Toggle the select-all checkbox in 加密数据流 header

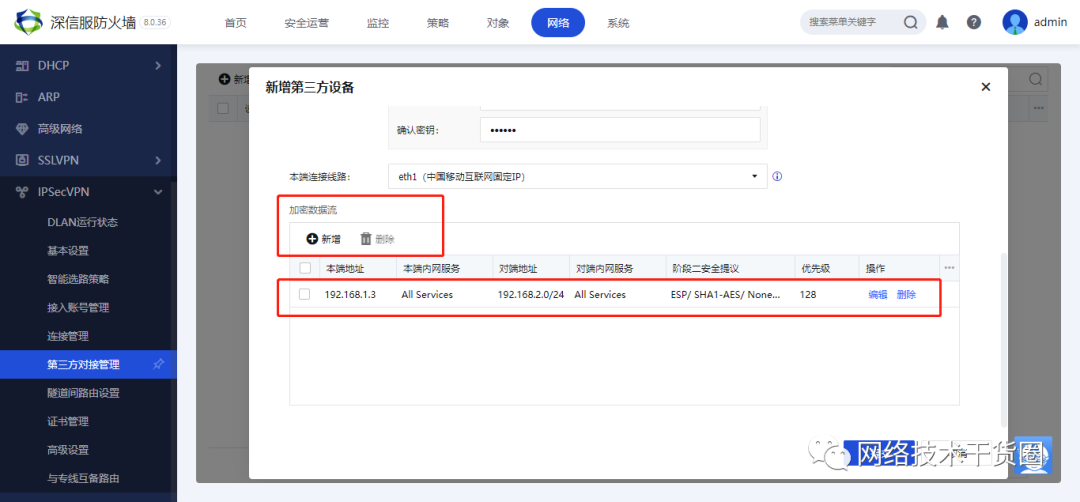305,268
